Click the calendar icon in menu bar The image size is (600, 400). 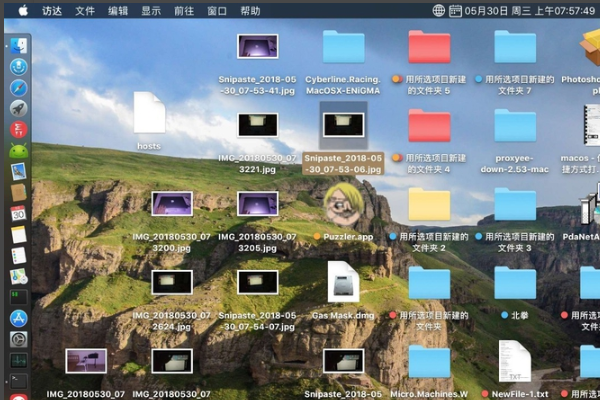(455, 11)
